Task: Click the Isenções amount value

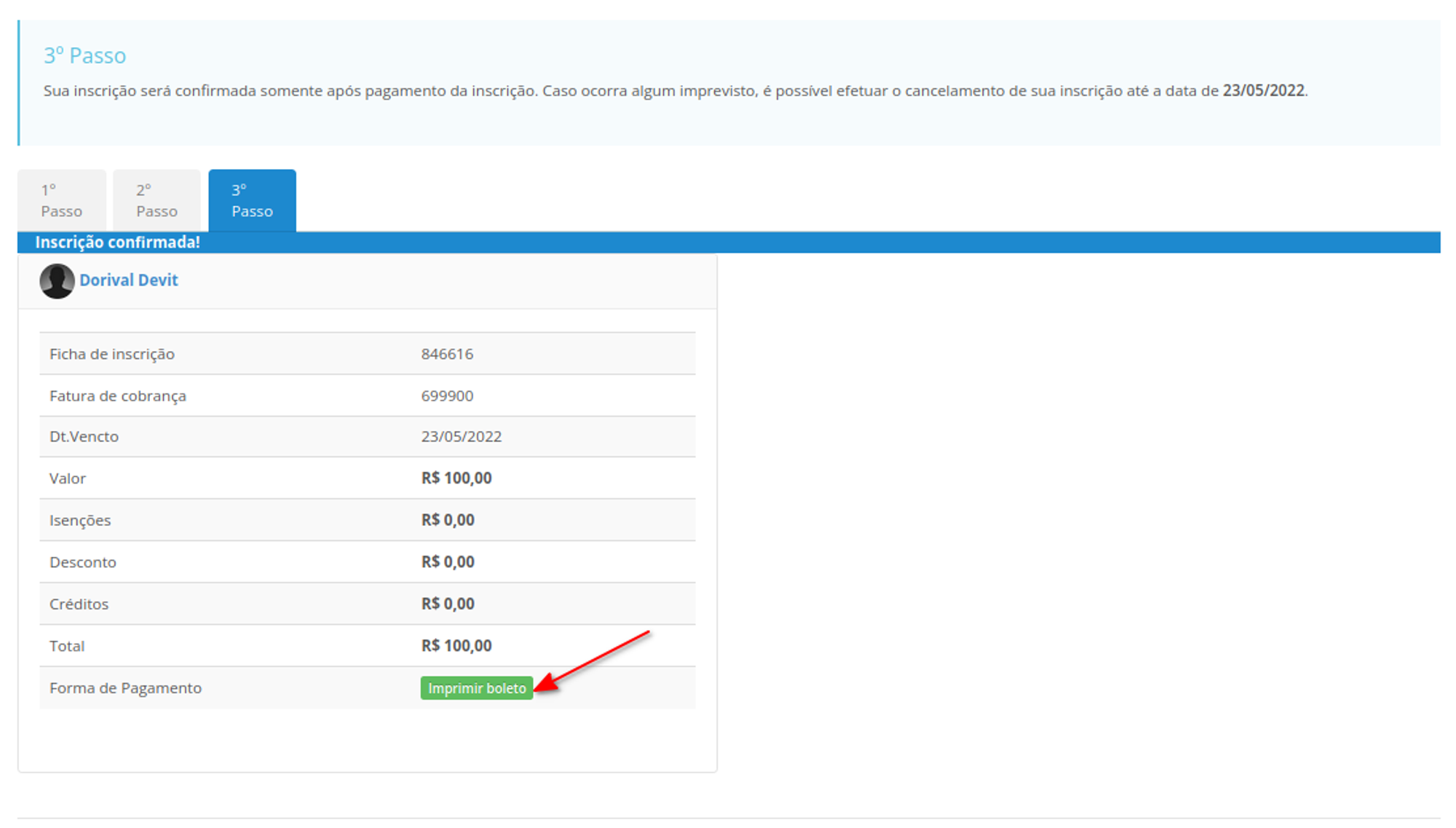Action: (x=448, y=520)
